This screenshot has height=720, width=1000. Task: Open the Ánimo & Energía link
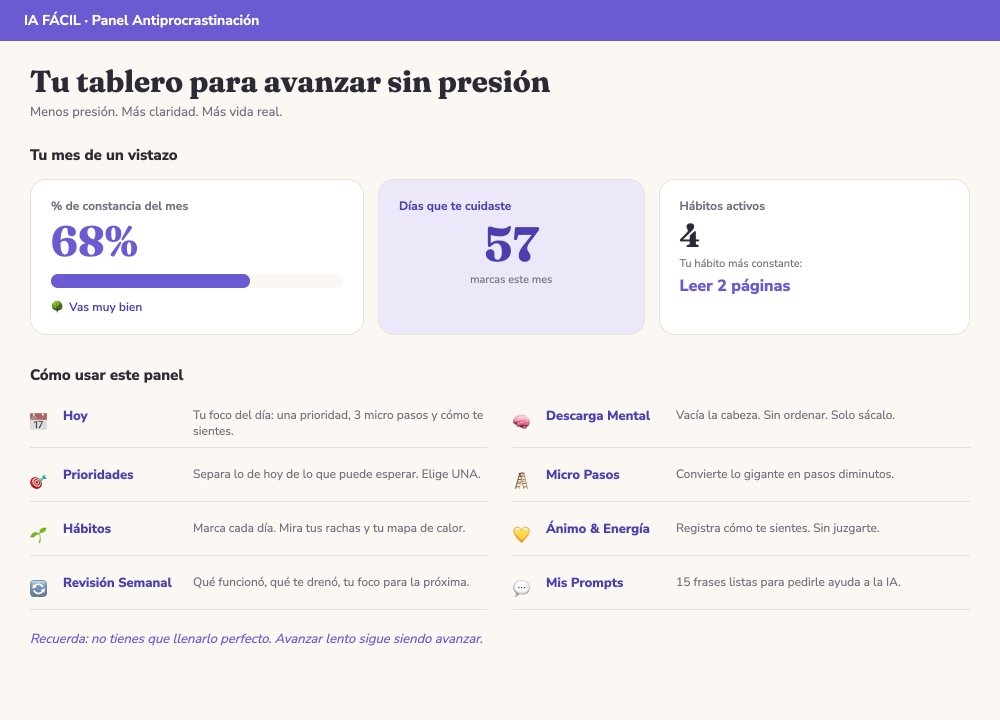pos(598,529)
